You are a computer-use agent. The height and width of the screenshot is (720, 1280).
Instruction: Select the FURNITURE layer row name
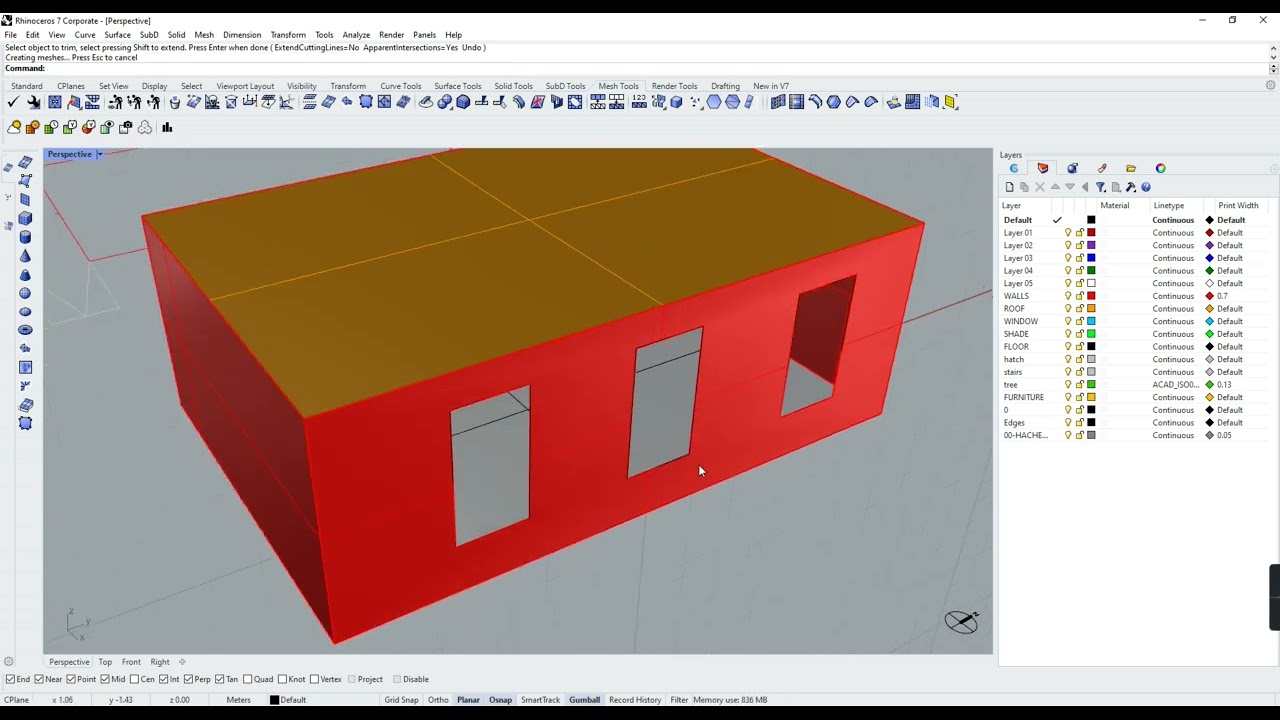tap(1024, 397)
